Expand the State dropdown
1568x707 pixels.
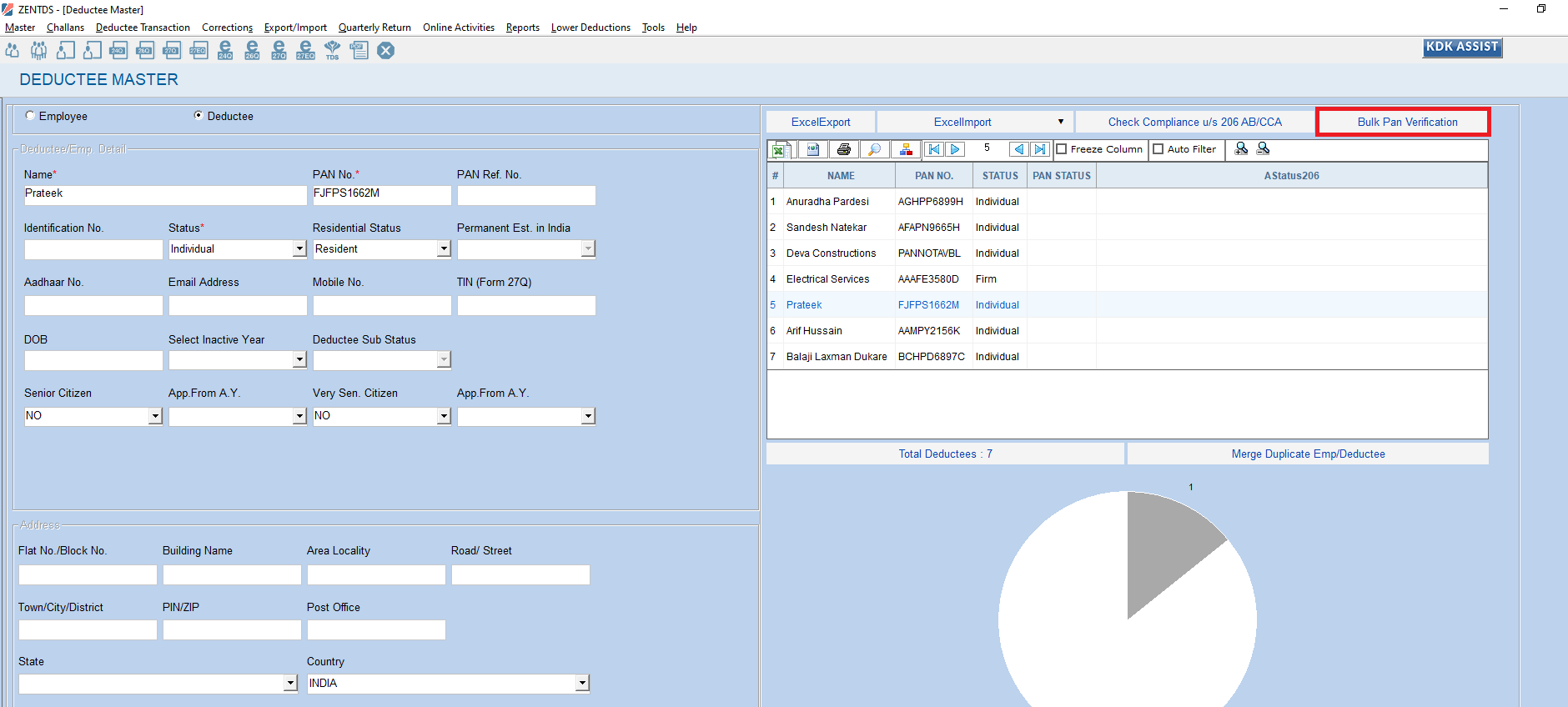pyautogui.click(x=290, y=684)
